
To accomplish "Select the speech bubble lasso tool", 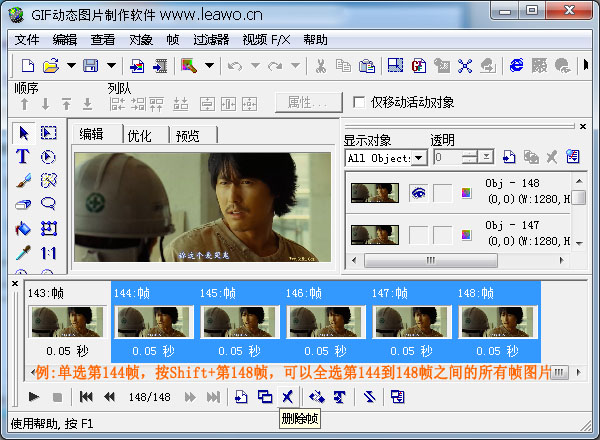I will pos(48,204).
